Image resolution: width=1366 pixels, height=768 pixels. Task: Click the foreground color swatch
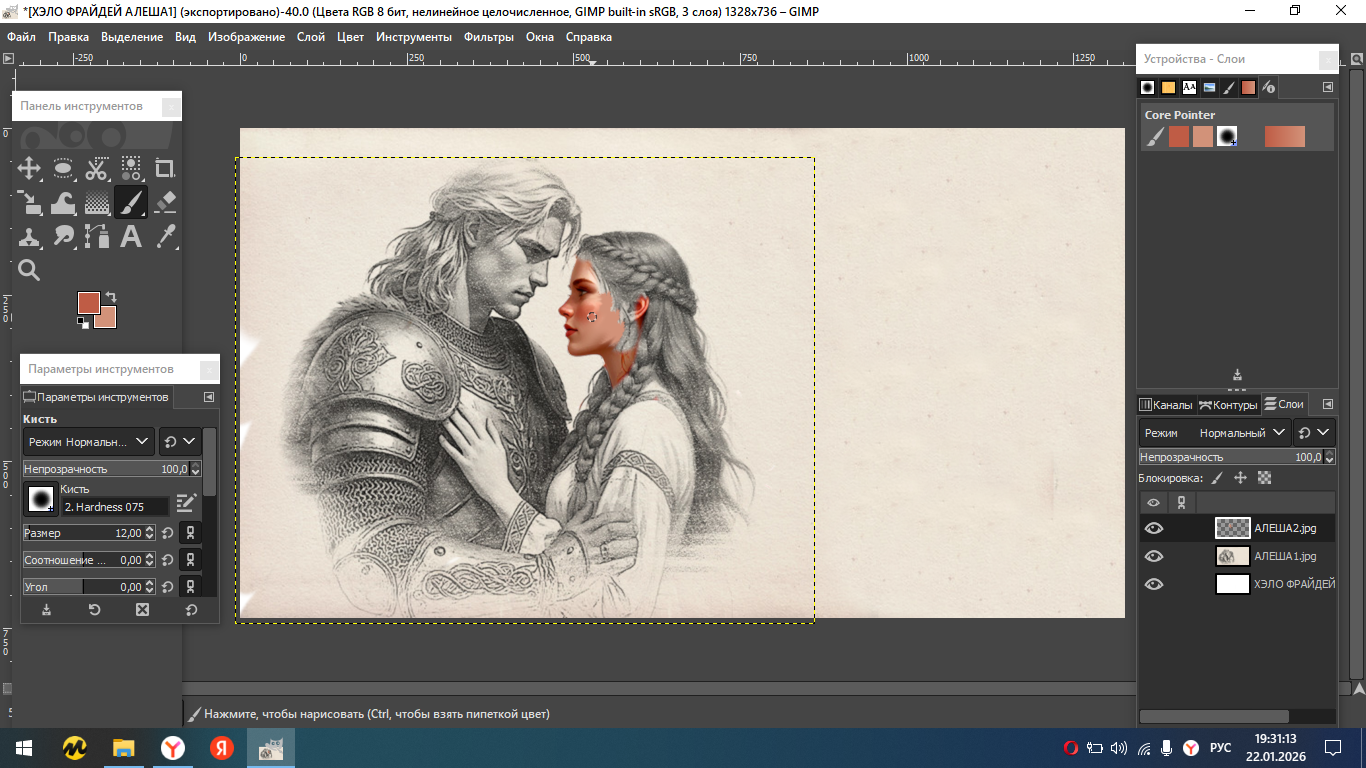click(x=89, y=303)
